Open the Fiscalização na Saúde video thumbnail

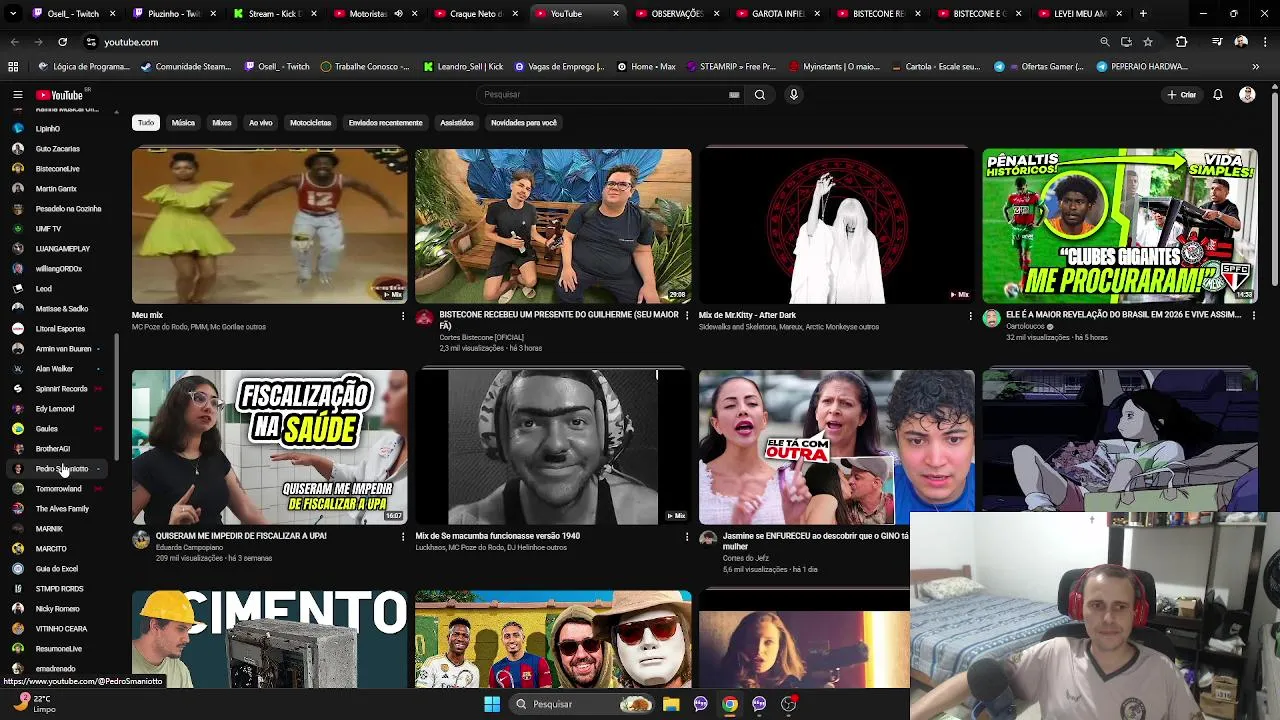(270, 447)
